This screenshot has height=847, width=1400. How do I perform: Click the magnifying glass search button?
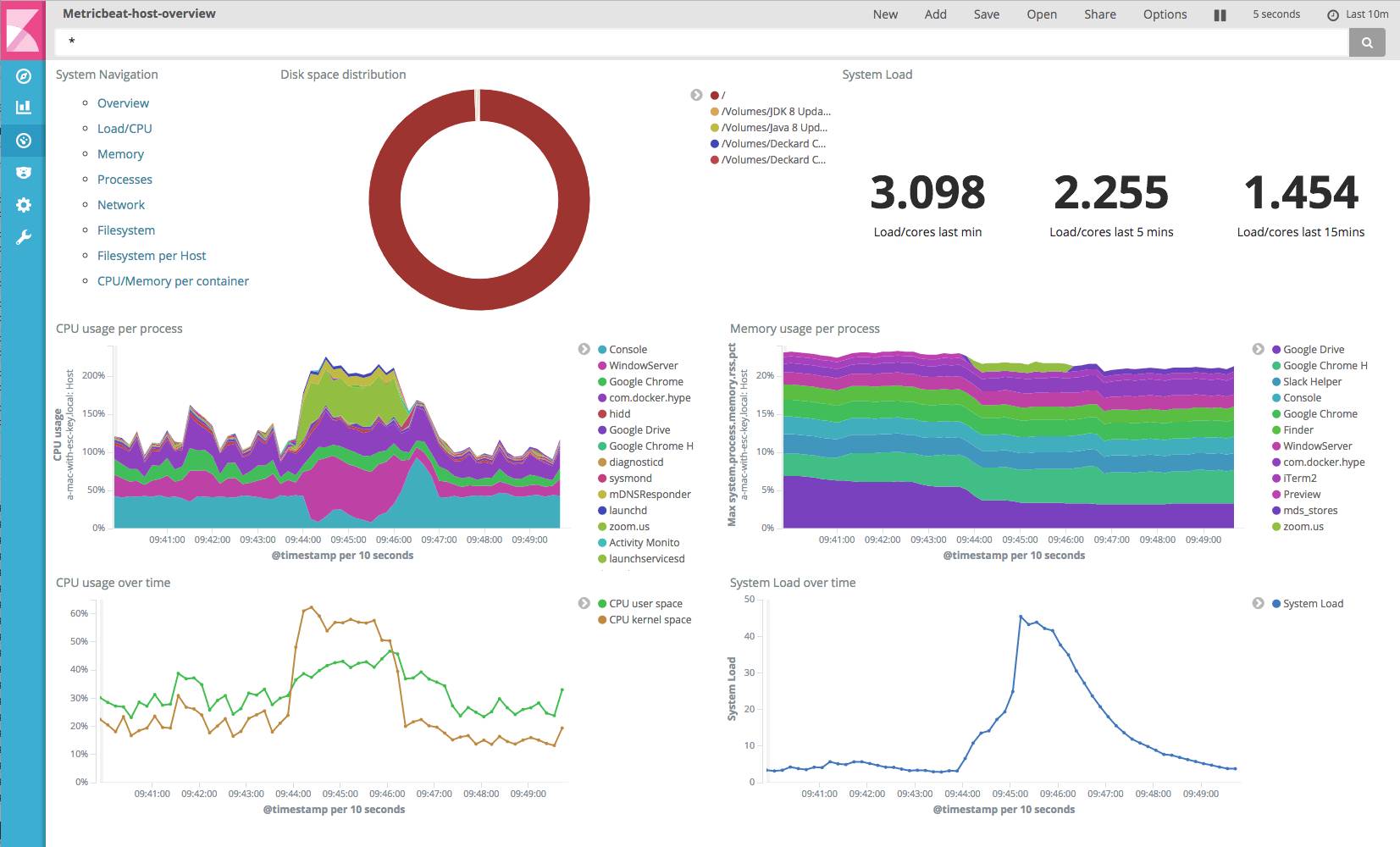tap(1366, 42)
